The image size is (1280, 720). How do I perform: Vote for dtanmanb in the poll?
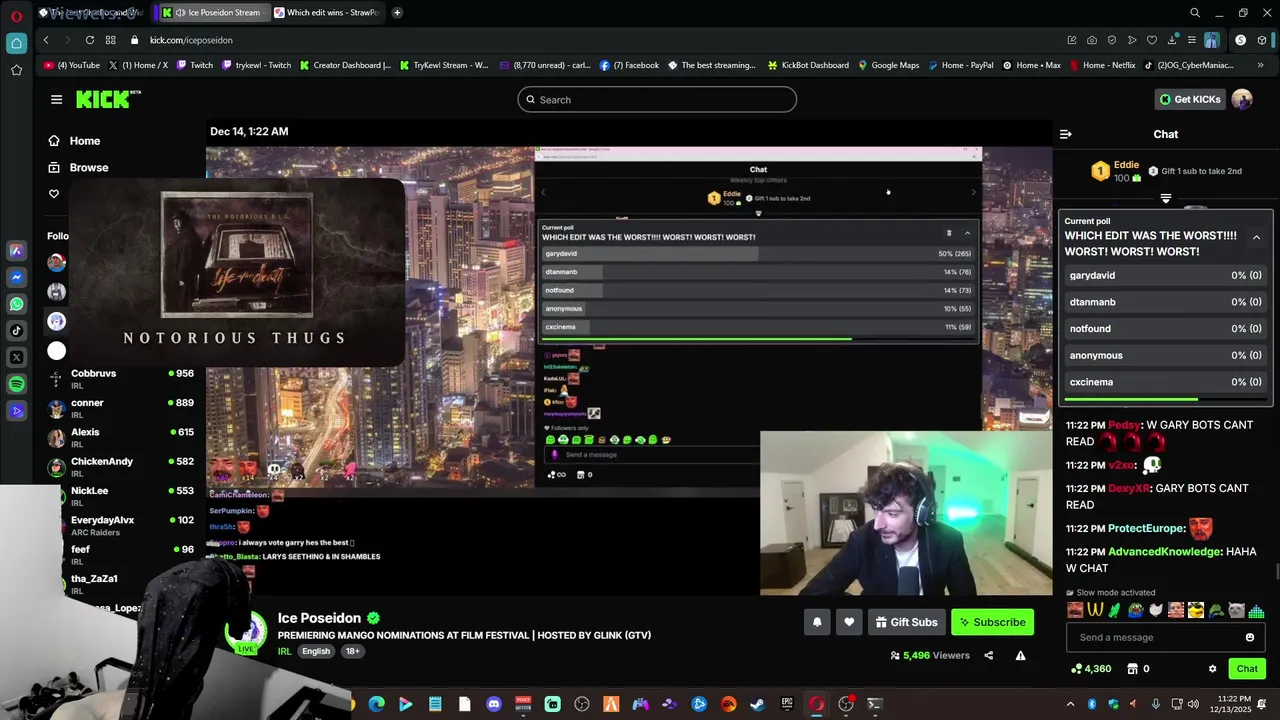1165,302
